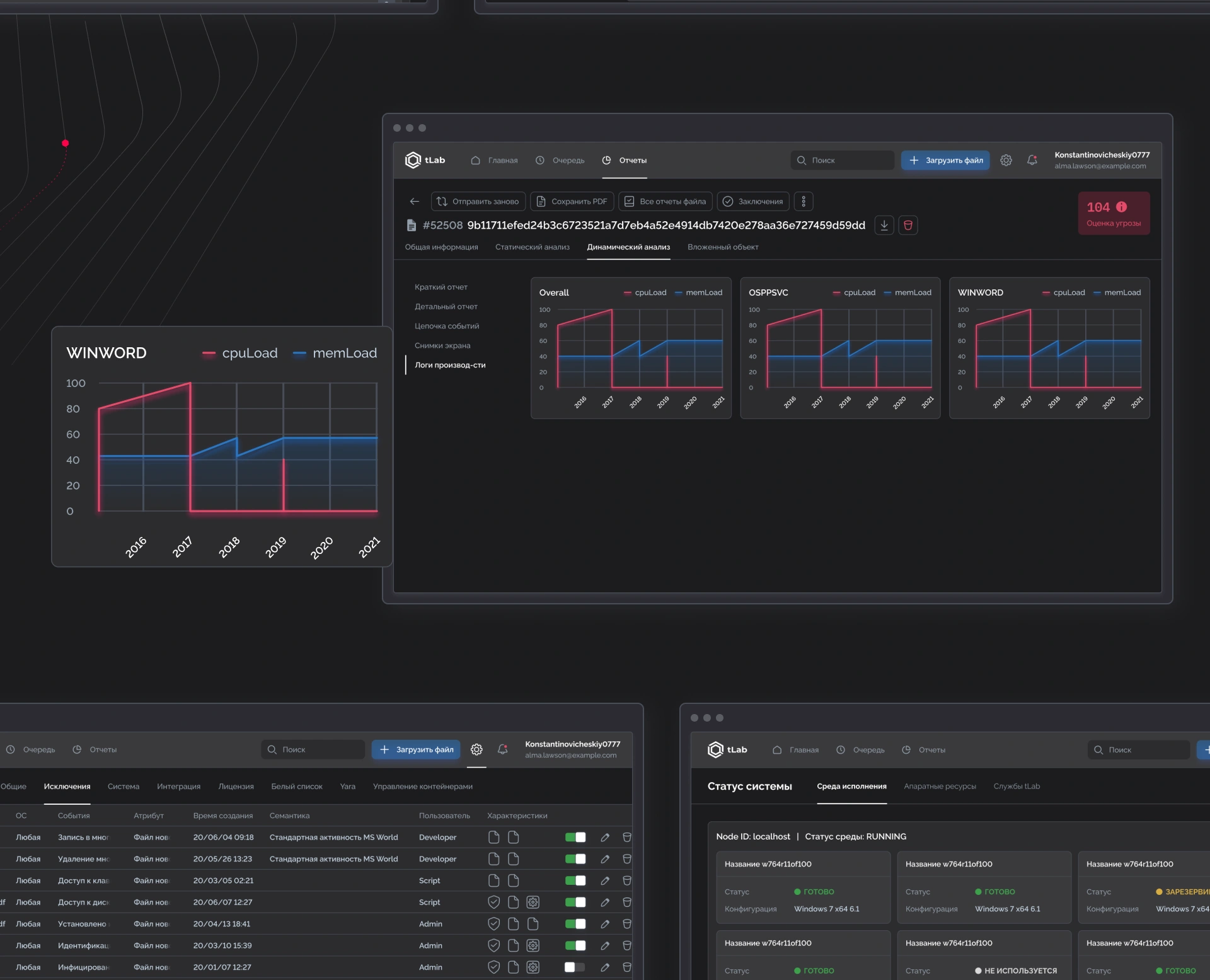
Task: Click the red delete report icon
Action: click(x=907, y=225)
